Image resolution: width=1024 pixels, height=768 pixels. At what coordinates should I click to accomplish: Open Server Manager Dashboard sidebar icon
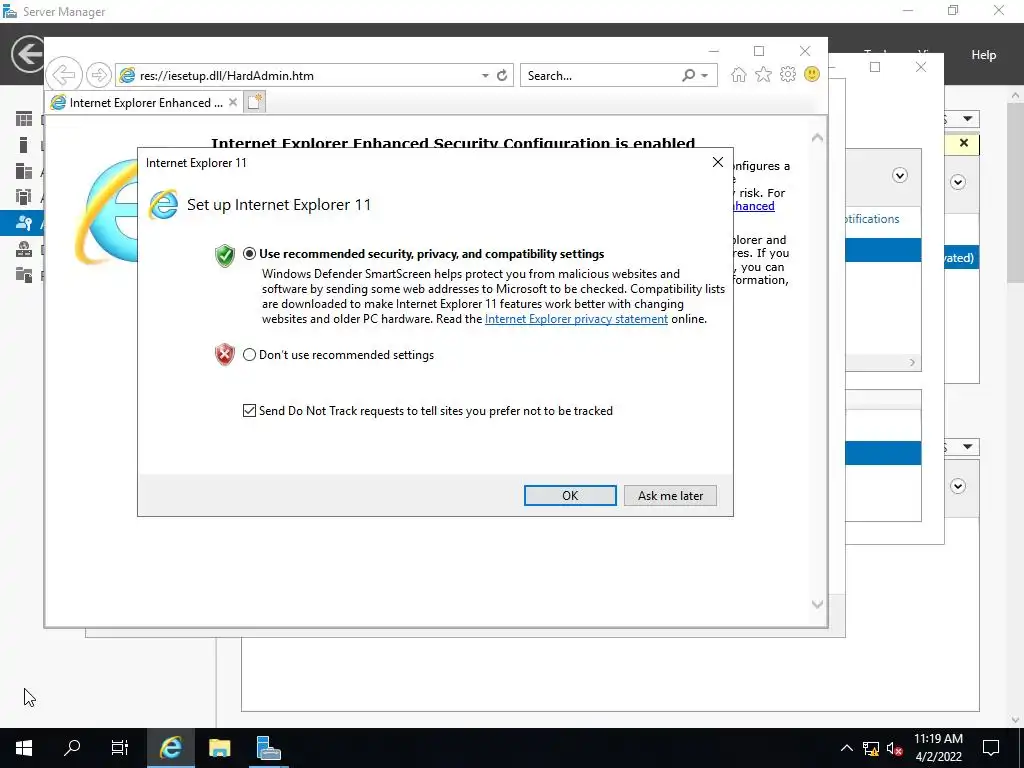[24, 118]
